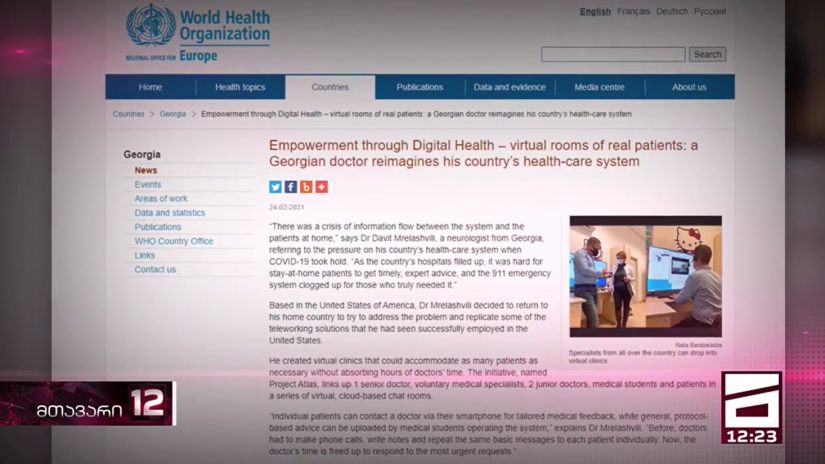Click the Georgia sidebar heading
This screenshot has width=825, height=464.
[142, 154]
